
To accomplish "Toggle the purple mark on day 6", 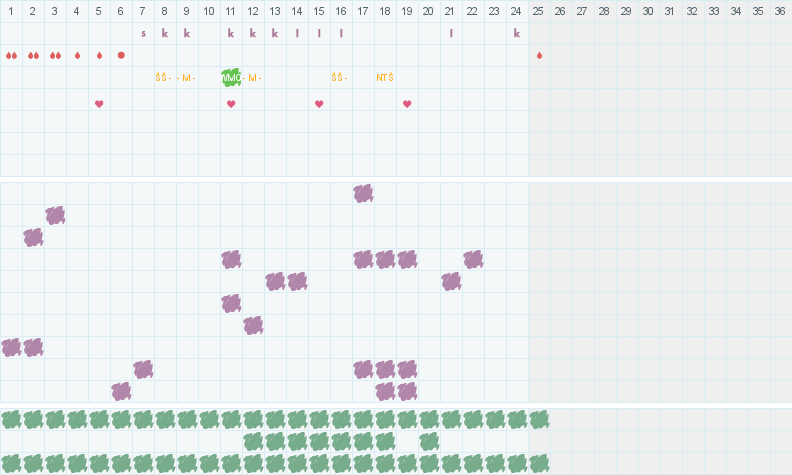I will 121,391.
